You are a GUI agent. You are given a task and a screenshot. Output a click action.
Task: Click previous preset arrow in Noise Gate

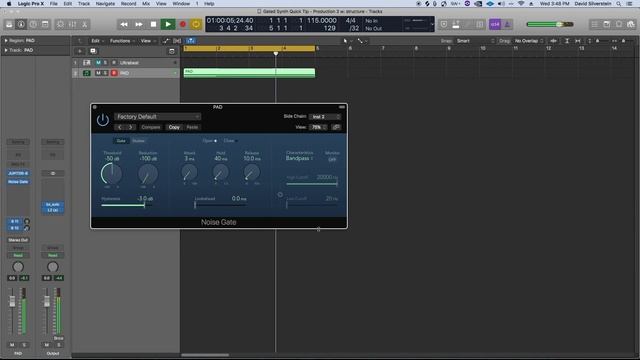tap(120, 127)
